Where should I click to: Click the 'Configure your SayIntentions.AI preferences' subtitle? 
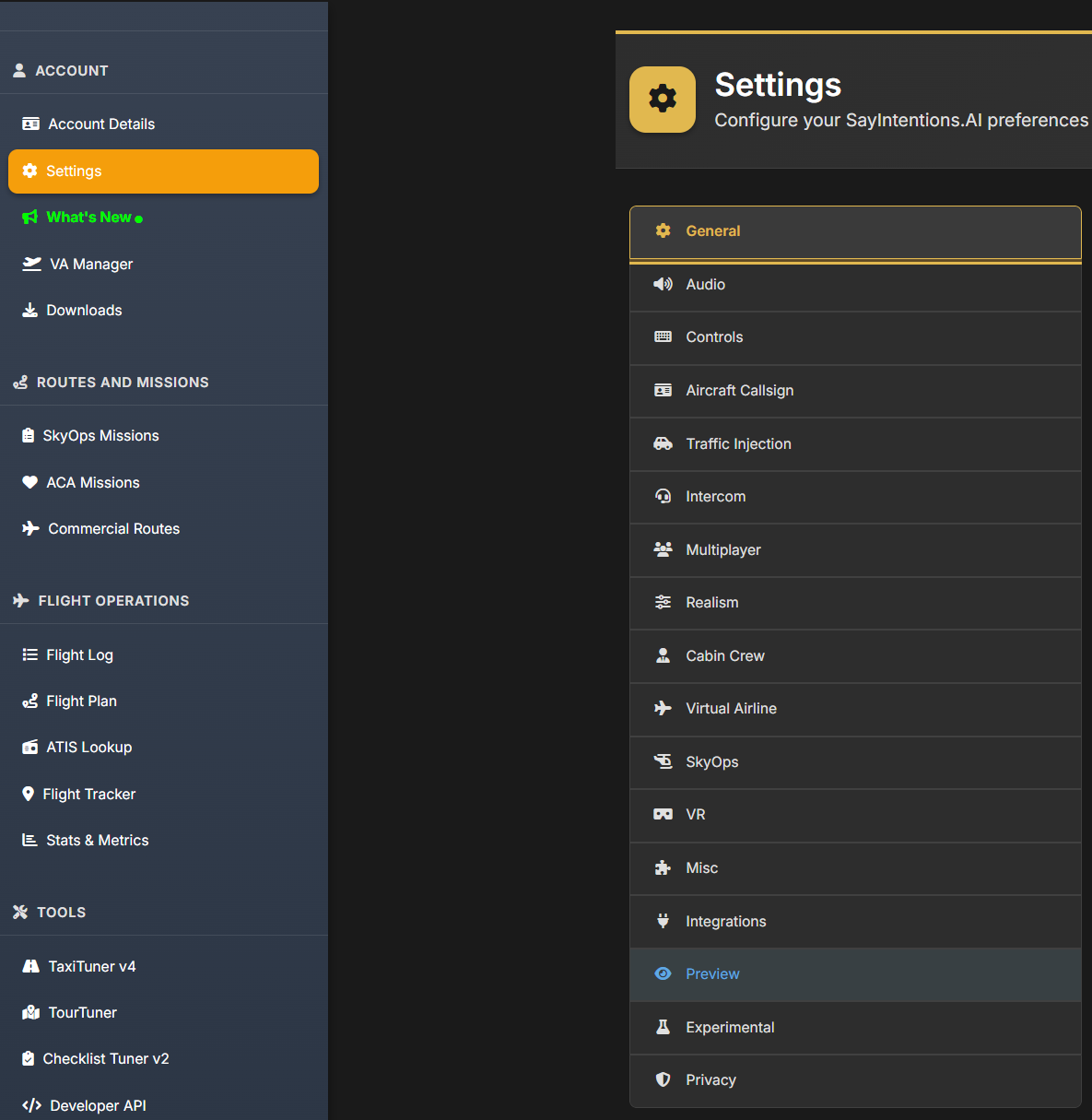[x=901, y=120]
